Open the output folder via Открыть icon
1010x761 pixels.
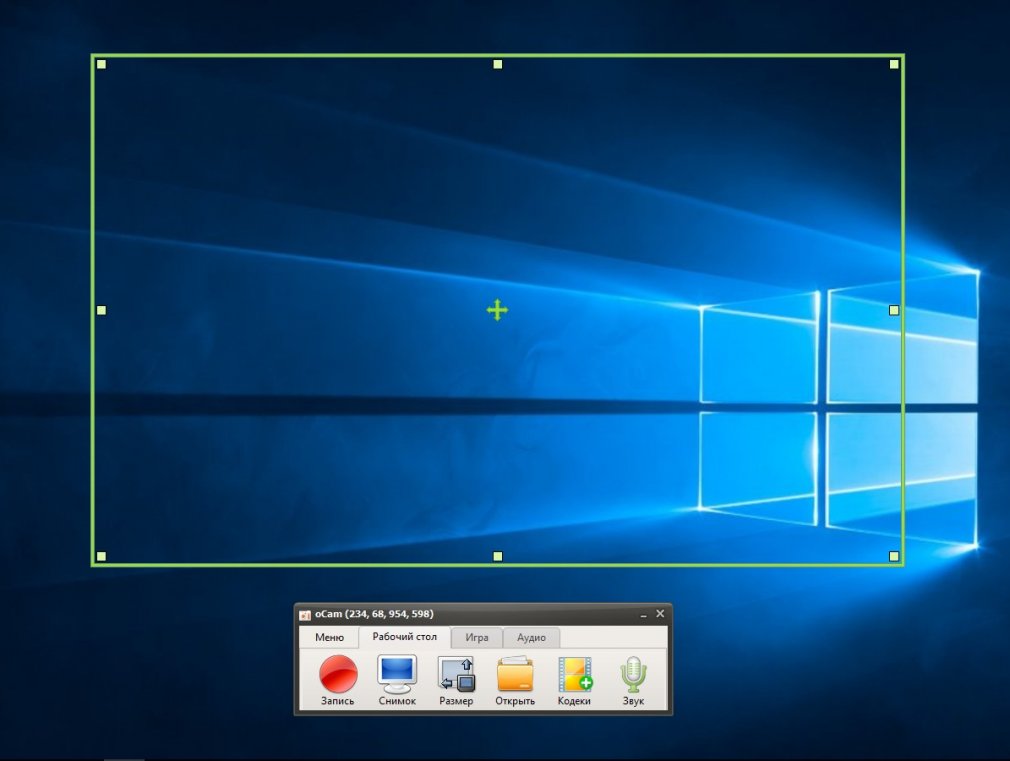[x=515, y=680]
